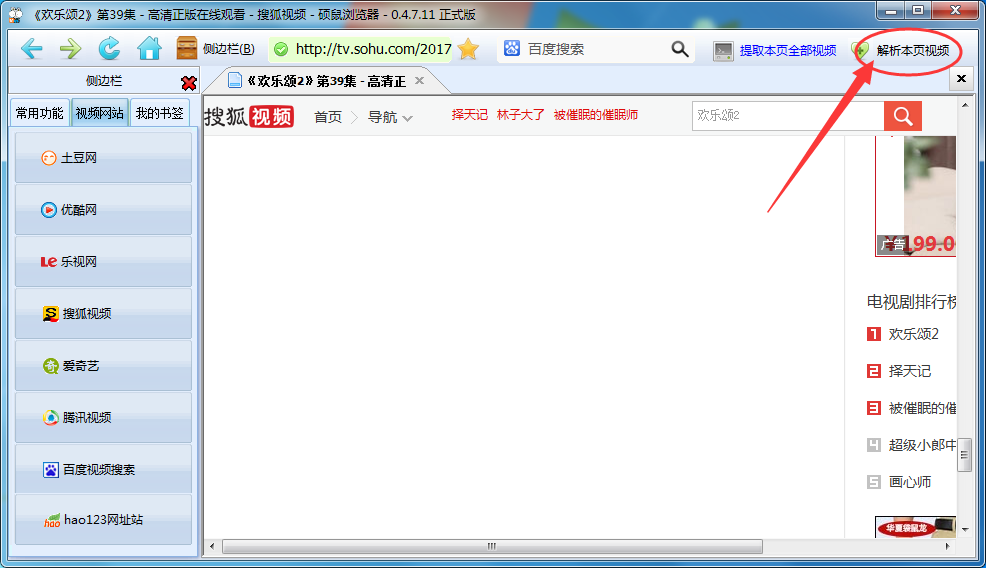Click the vertical scrollbar thumb
Screen dimensions: 986x568
[x=965, y=455]
